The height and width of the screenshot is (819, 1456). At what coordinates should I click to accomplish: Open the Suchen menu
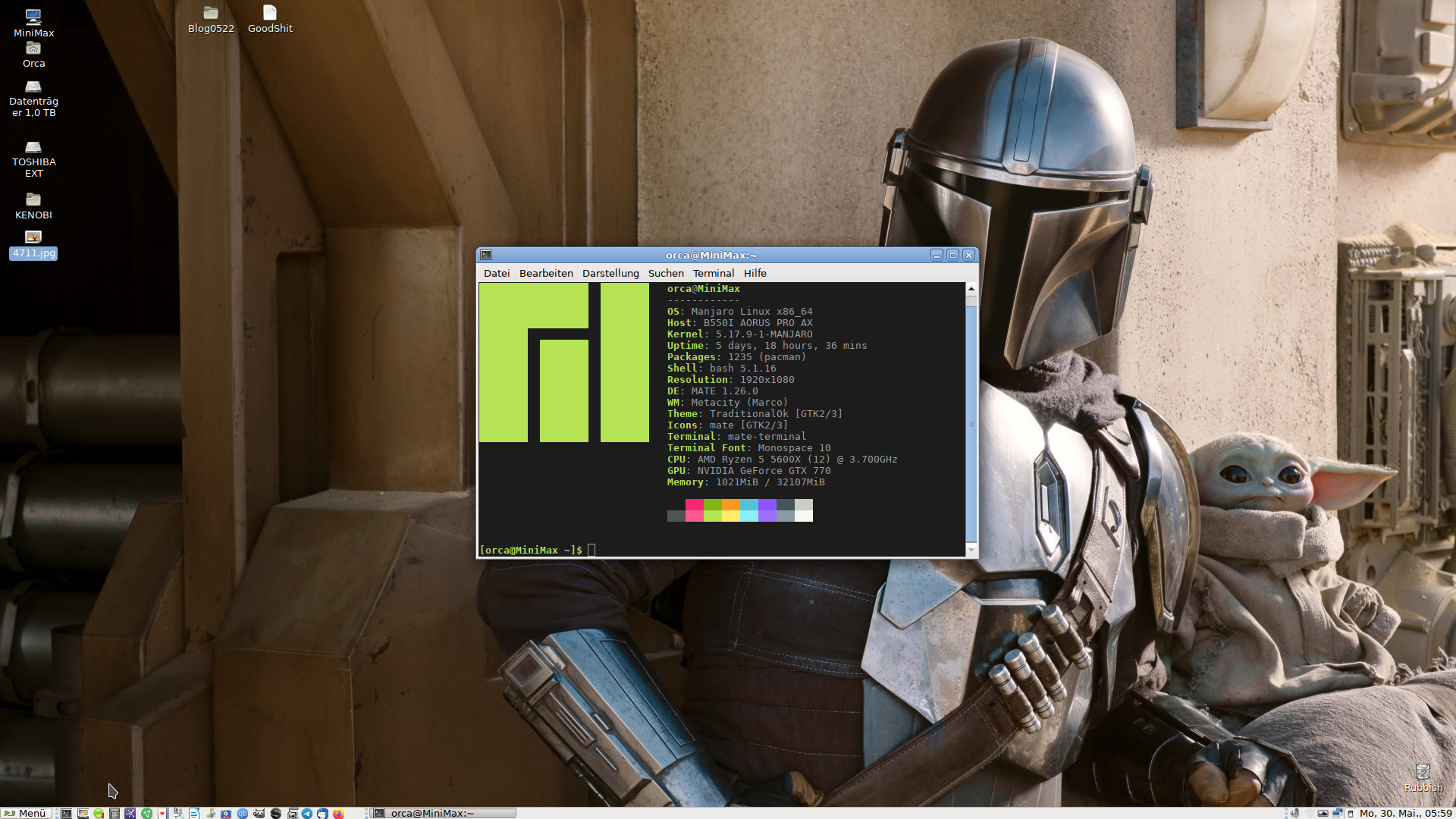click(666, 273)
